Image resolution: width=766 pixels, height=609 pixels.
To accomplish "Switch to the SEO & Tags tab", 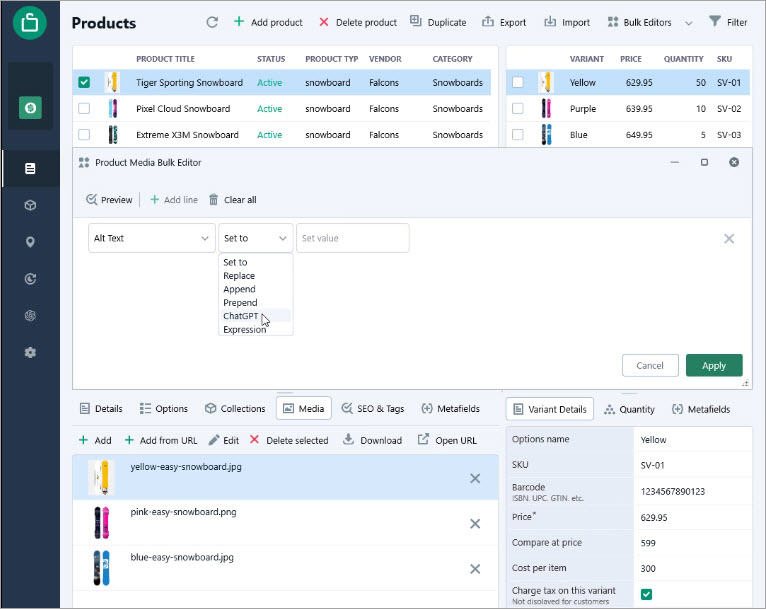I will 373,408.
